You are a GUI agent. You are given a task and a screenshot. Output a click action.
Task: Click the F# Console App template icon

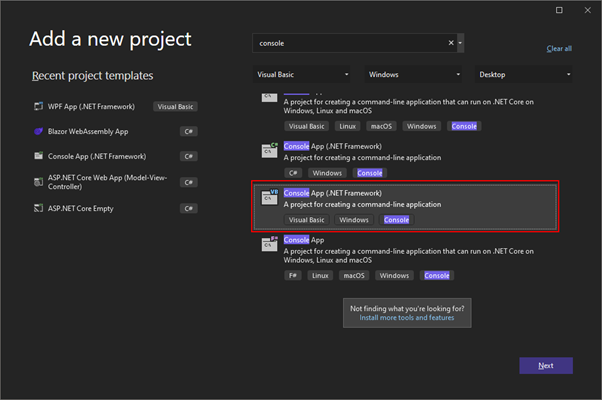pos(269,245)
